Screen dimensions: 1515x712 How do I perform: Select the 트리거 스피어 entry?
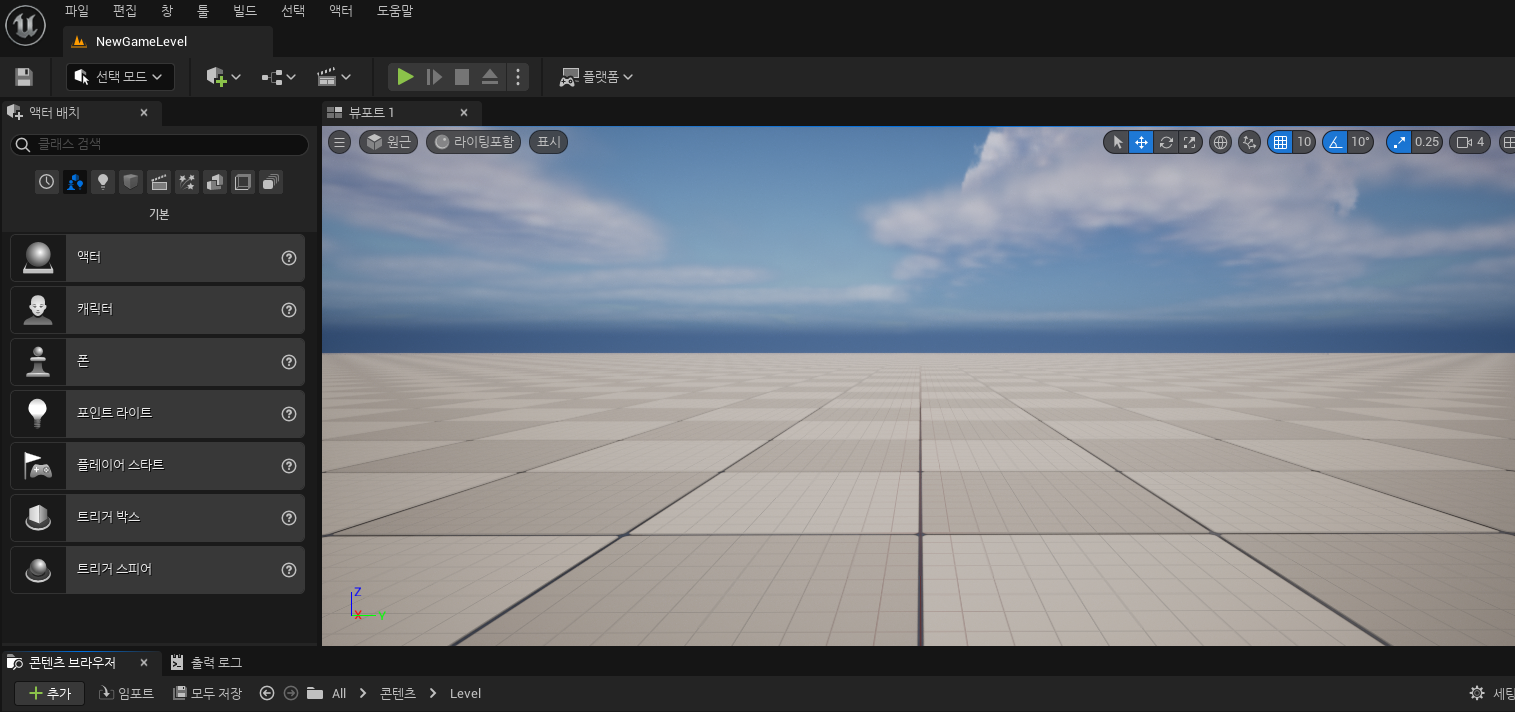pyautogui.click(x=158, y=570)
